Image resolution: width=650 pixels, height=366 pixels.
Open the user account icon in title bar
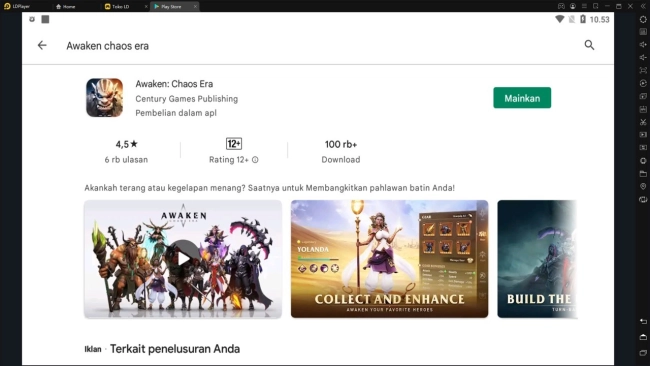tap(572, 6)
